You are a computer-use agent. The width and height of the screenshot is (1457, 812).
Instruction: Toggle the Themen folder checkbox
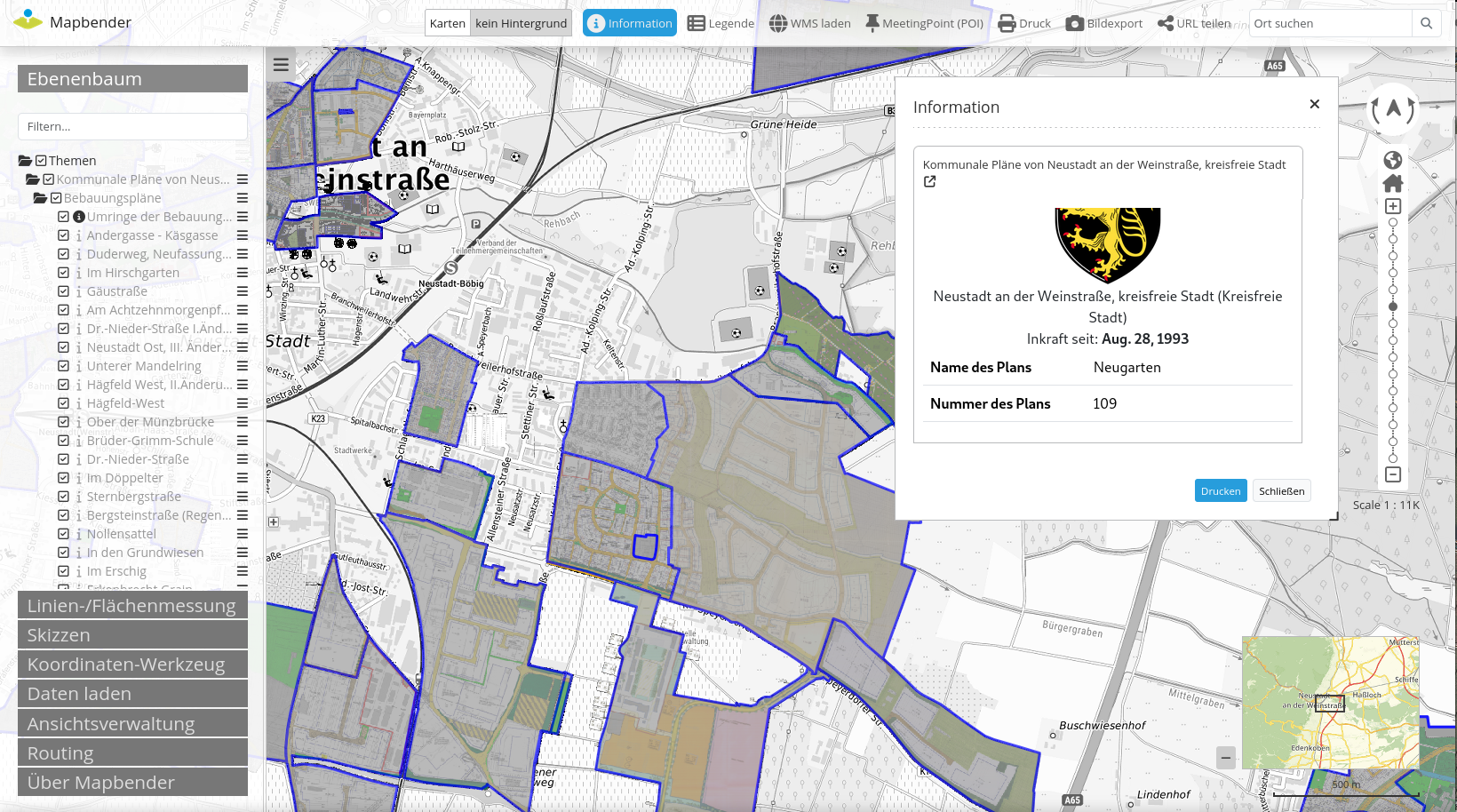[x=39, y=160]
